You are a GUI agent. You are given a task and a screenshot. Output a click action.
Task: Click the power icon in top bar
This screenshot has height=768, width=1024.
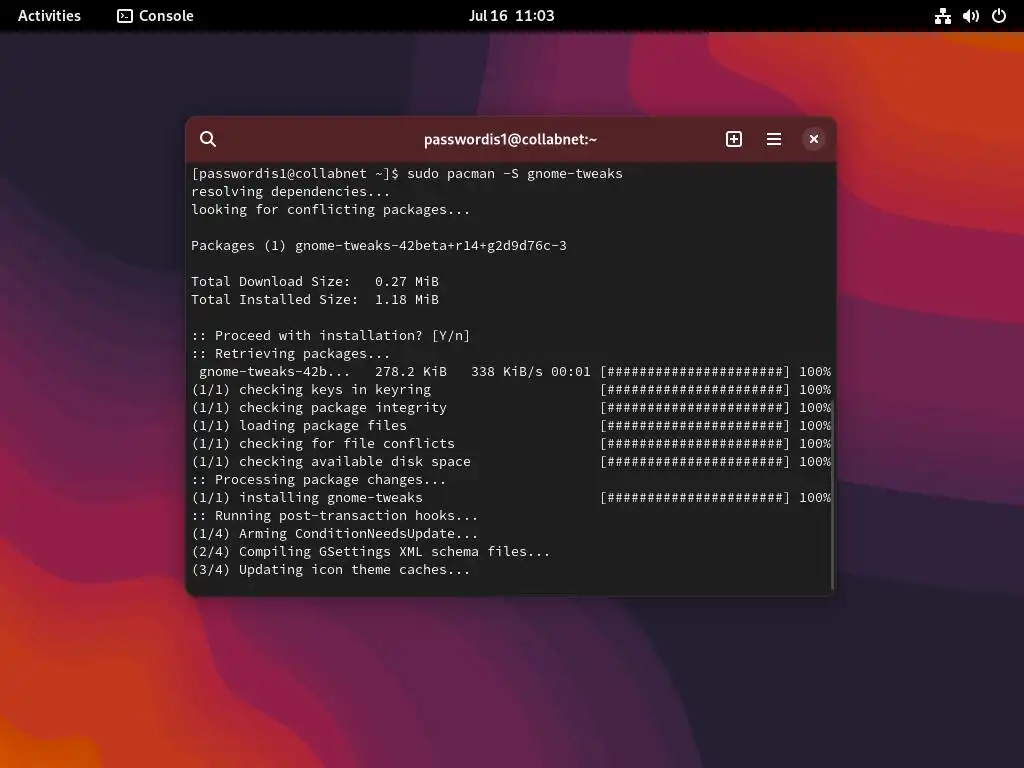pyautogui.click(x=999, y=16)
